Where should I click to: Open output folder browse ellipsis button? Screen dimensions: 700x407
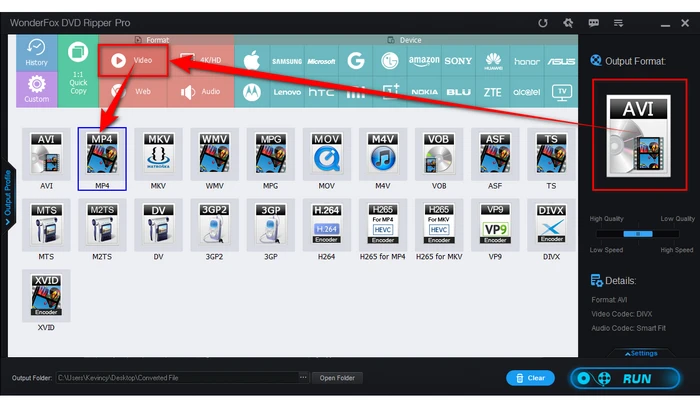click(x=303, y=378)
